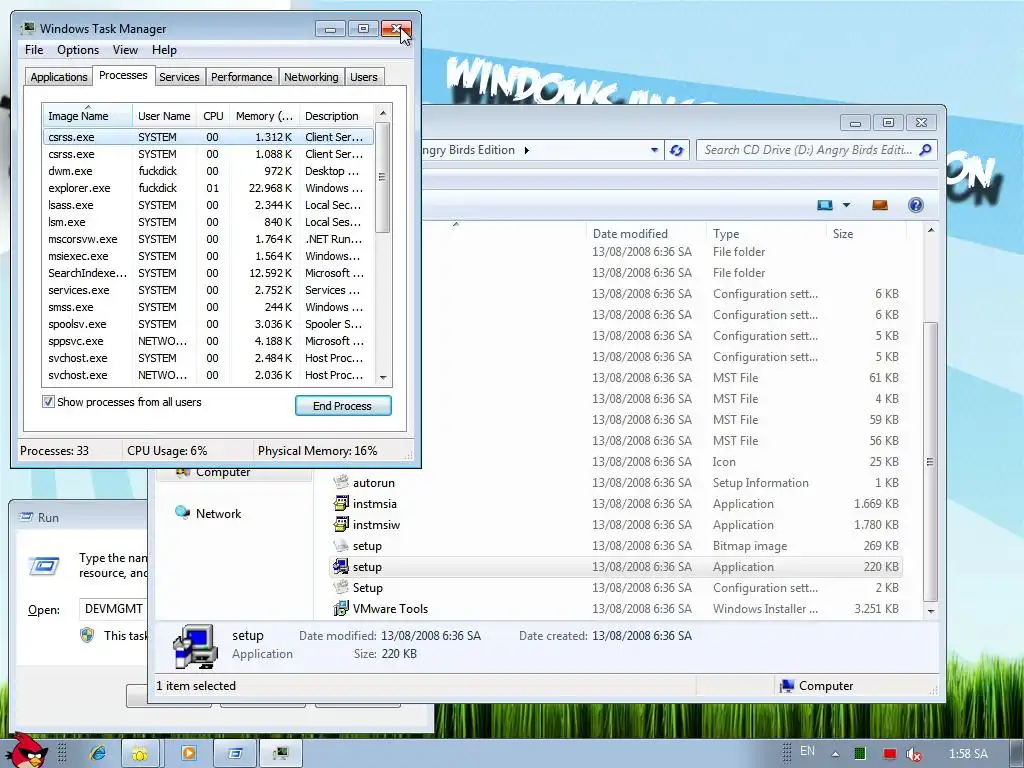Expand breadcrumb arrow after Angry Birds Edition
The height and width of the screenshot is (768, 1024).
coord(526,150)
